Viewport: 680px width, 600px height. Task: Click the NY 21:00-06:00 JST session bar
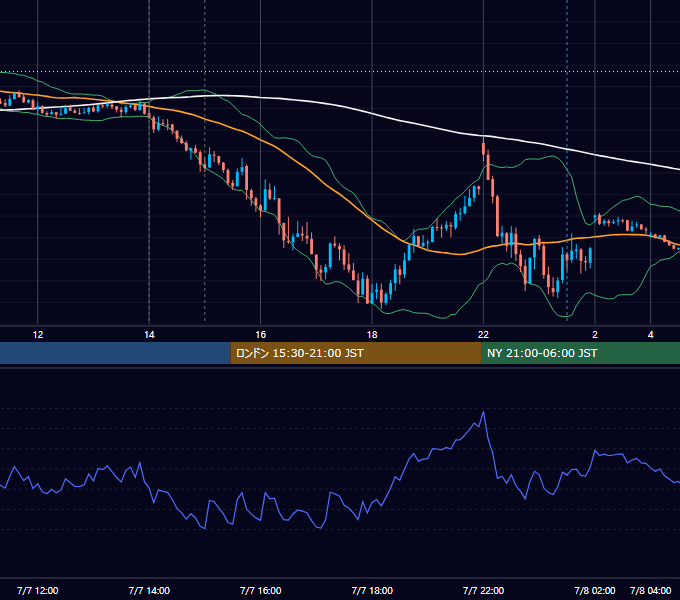(580, 353)
